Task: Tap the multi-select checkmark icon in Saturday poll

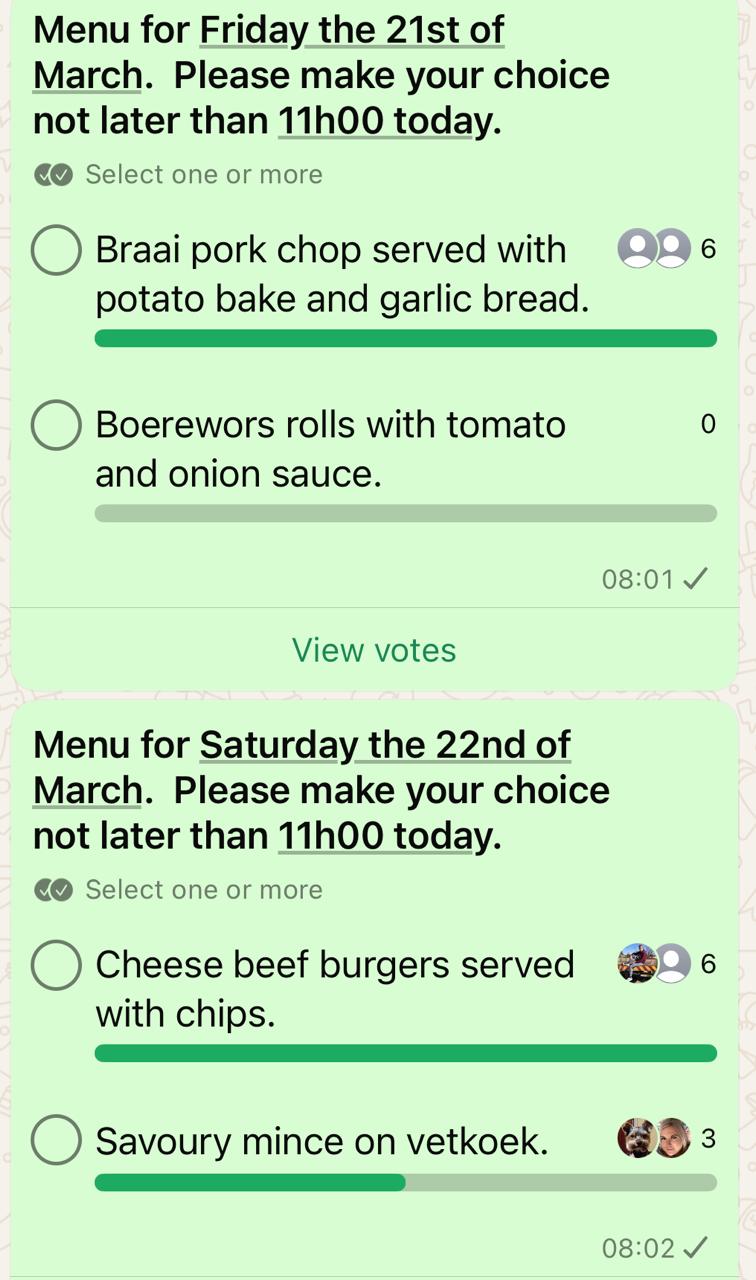Action: [54, 890]
